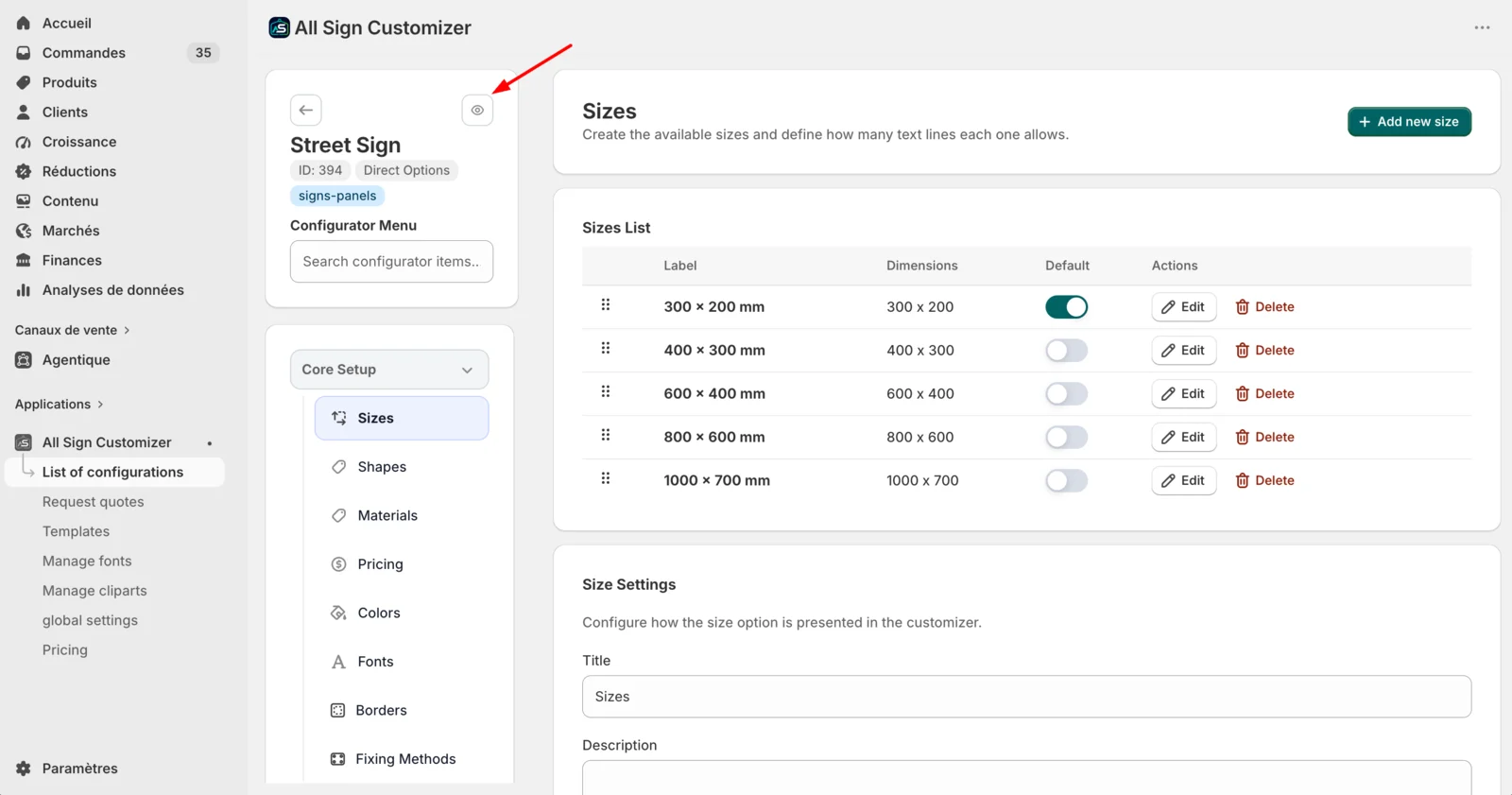1512x795 pixels.
Task: Expand the Applications section
Action: (x=60, y=404)
